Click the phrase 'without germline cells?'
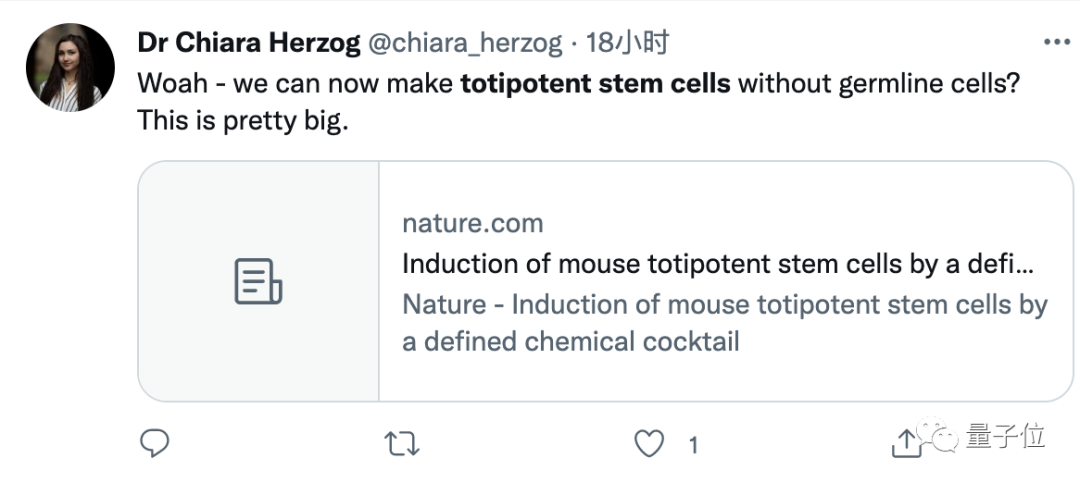1080x483 pixels. (879, 83)
